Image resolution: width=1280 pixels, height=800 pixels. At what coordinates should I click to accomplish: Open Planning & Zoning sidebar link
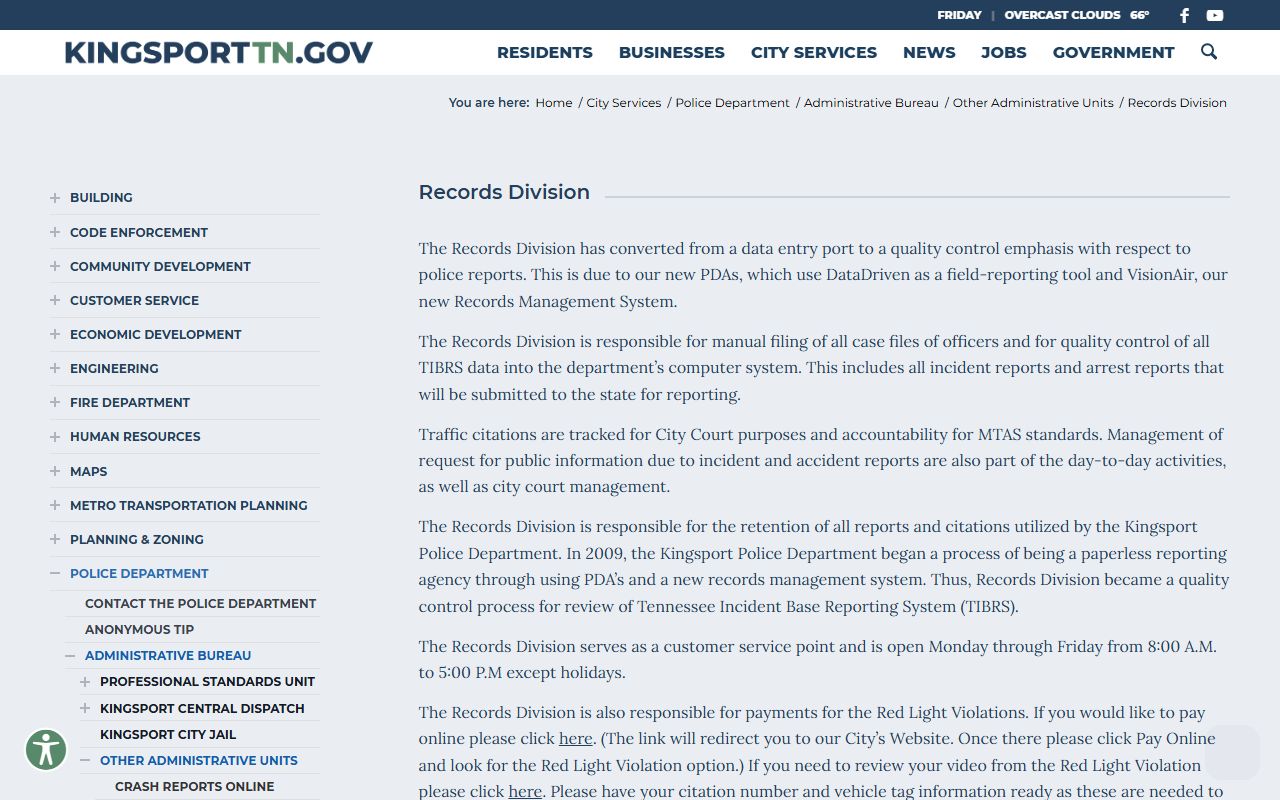tap(137, 539)
